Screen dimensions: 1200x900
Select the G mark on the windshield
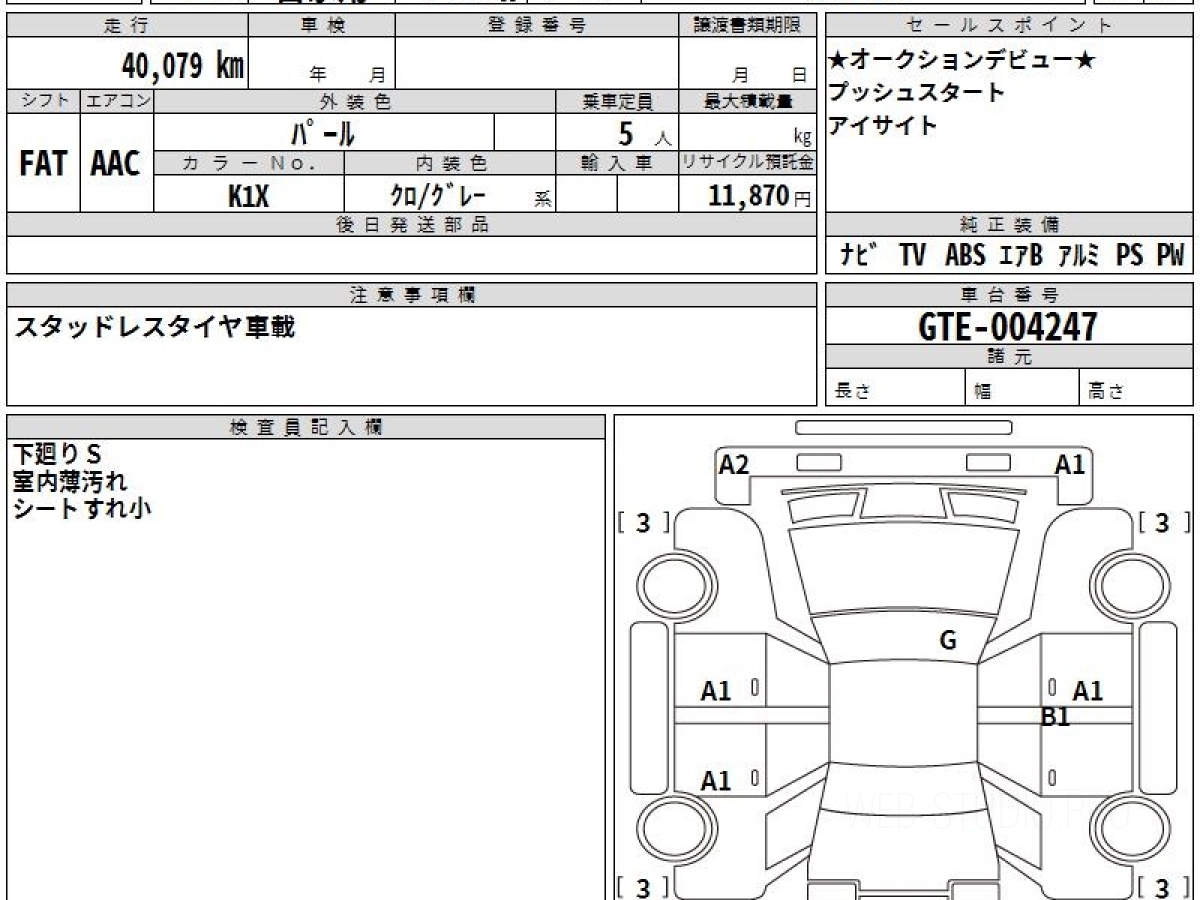947,641
